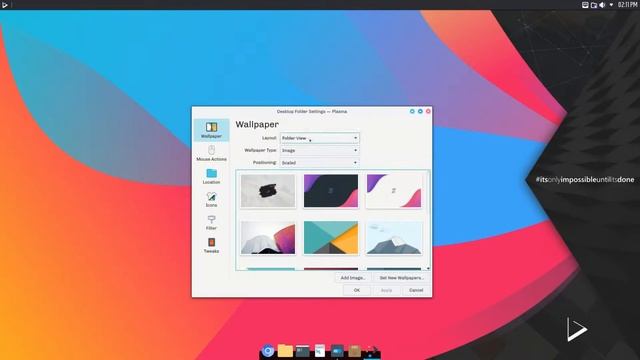Expand hidden system tray icons arrow

click(x=611, y=5)
